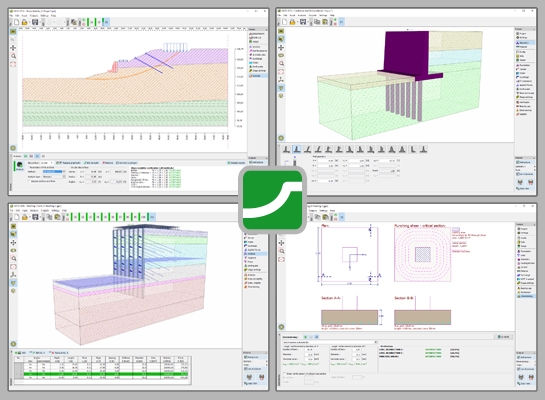Click the Analyze icon in slope analysis panel
This screenshot has width=545, height=400.
click(20, 166)
